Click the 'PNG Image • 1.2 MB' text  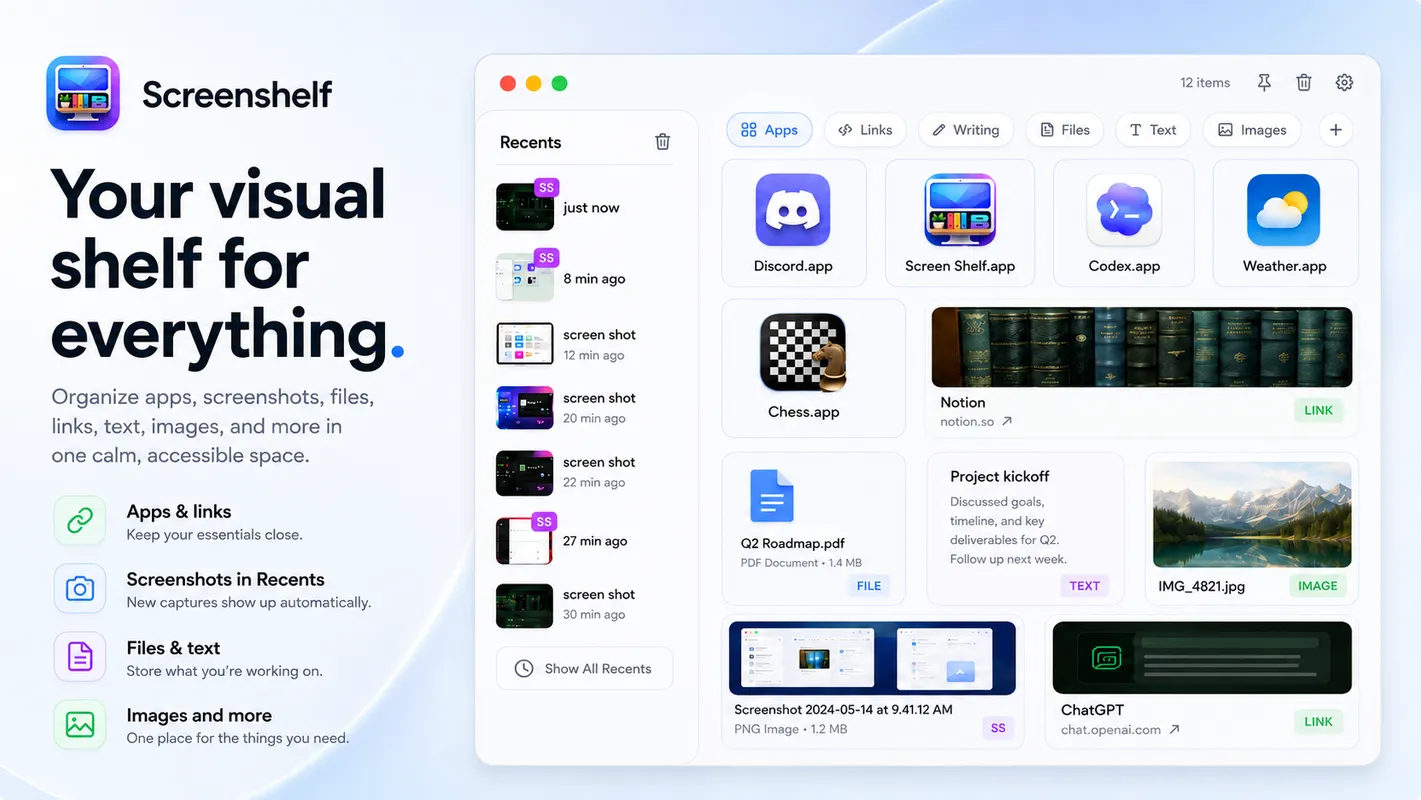(791, 729)
